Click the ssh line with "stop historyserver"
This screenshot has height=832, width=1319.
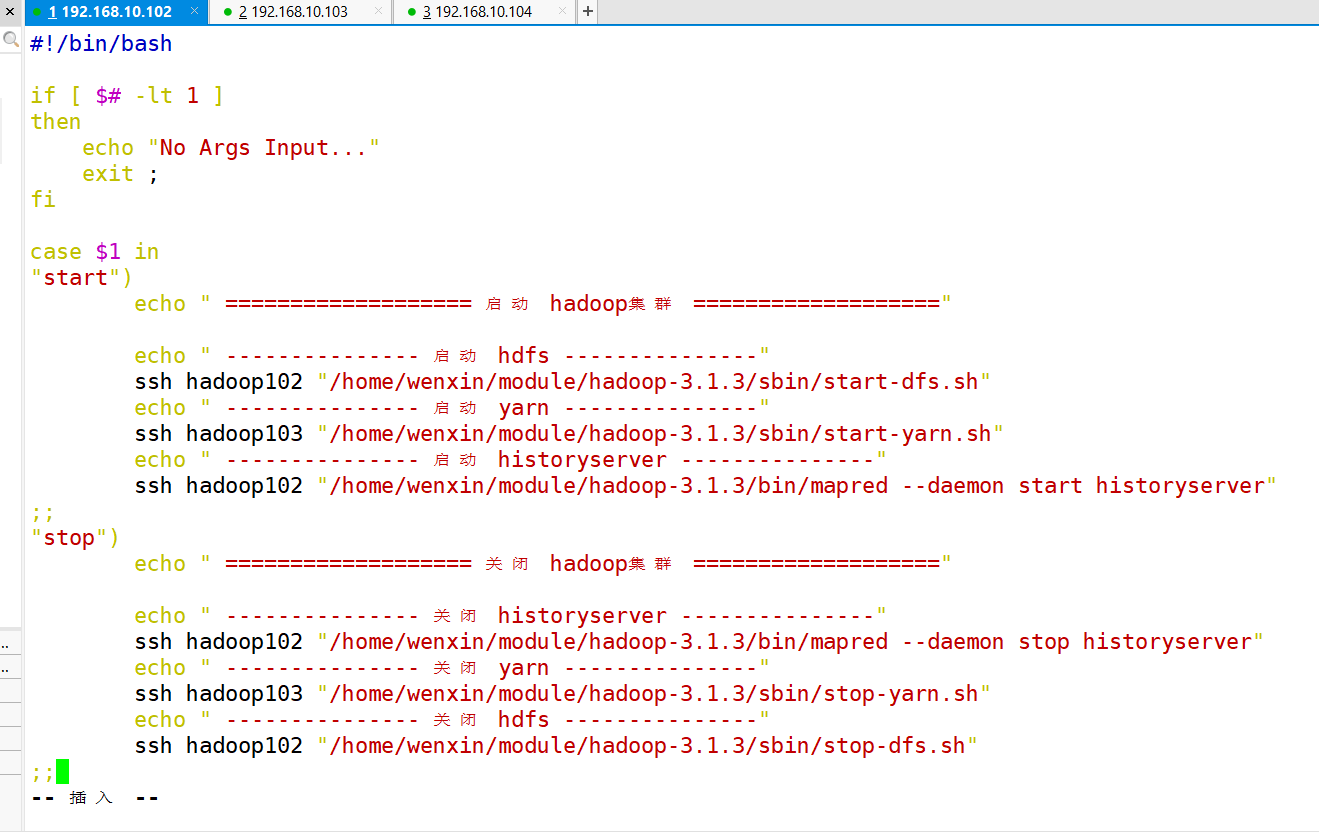click(700, 642)
